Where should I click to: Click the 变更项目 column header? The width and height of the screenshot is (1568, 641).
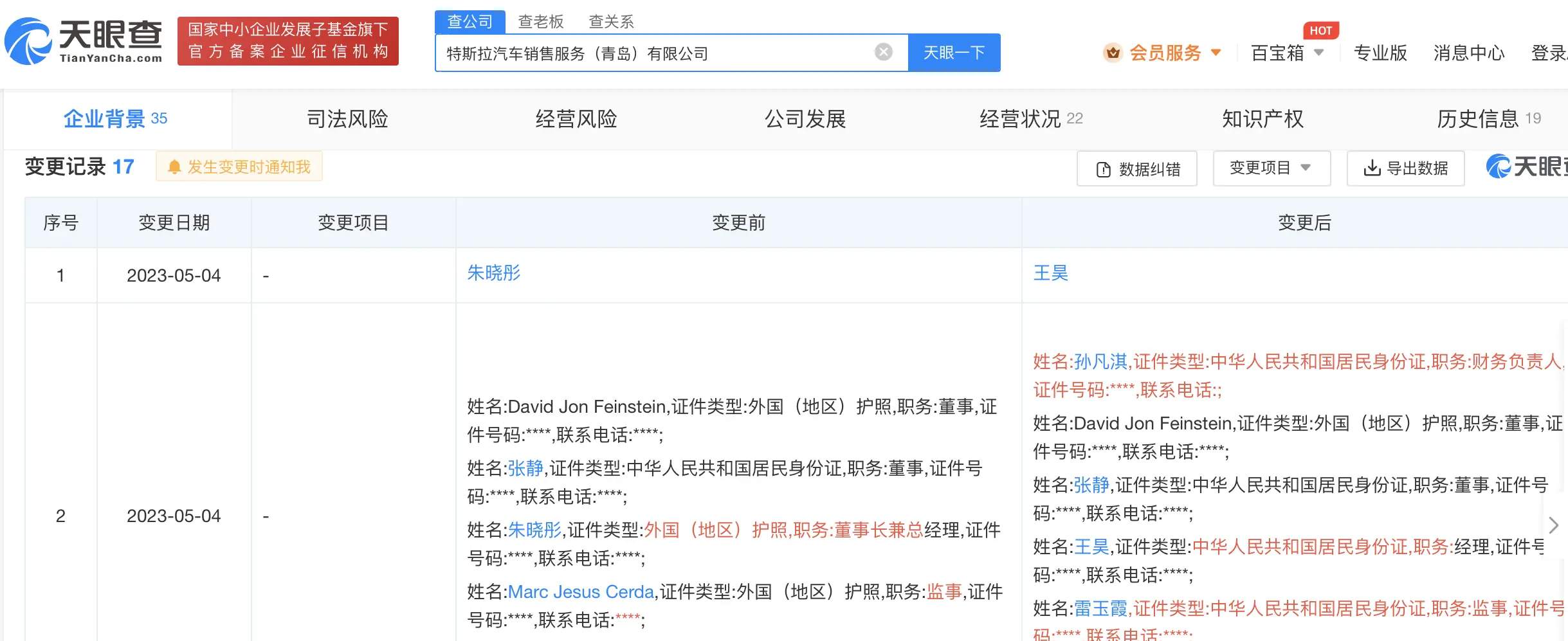click(x=354, y=222)
